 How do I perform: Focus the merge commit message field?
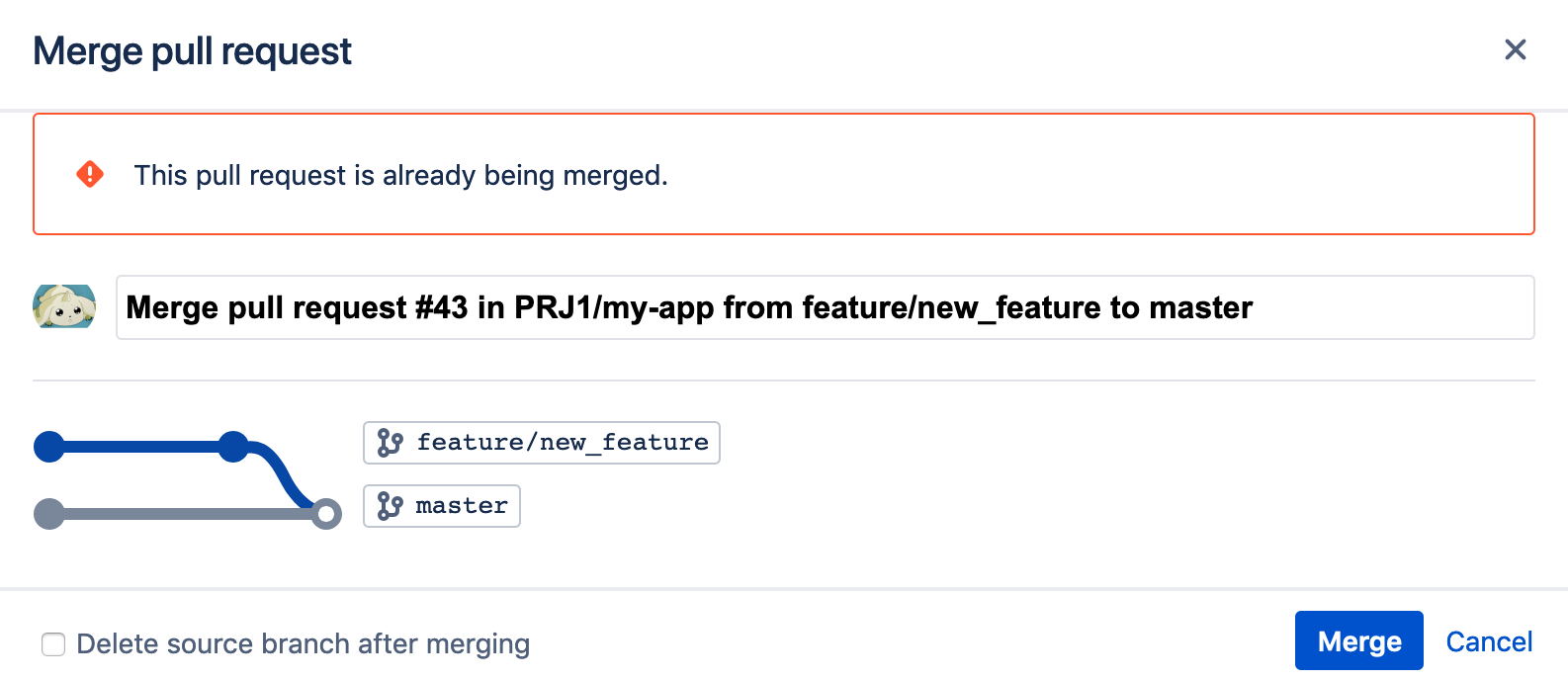click(x=825, y=307)
